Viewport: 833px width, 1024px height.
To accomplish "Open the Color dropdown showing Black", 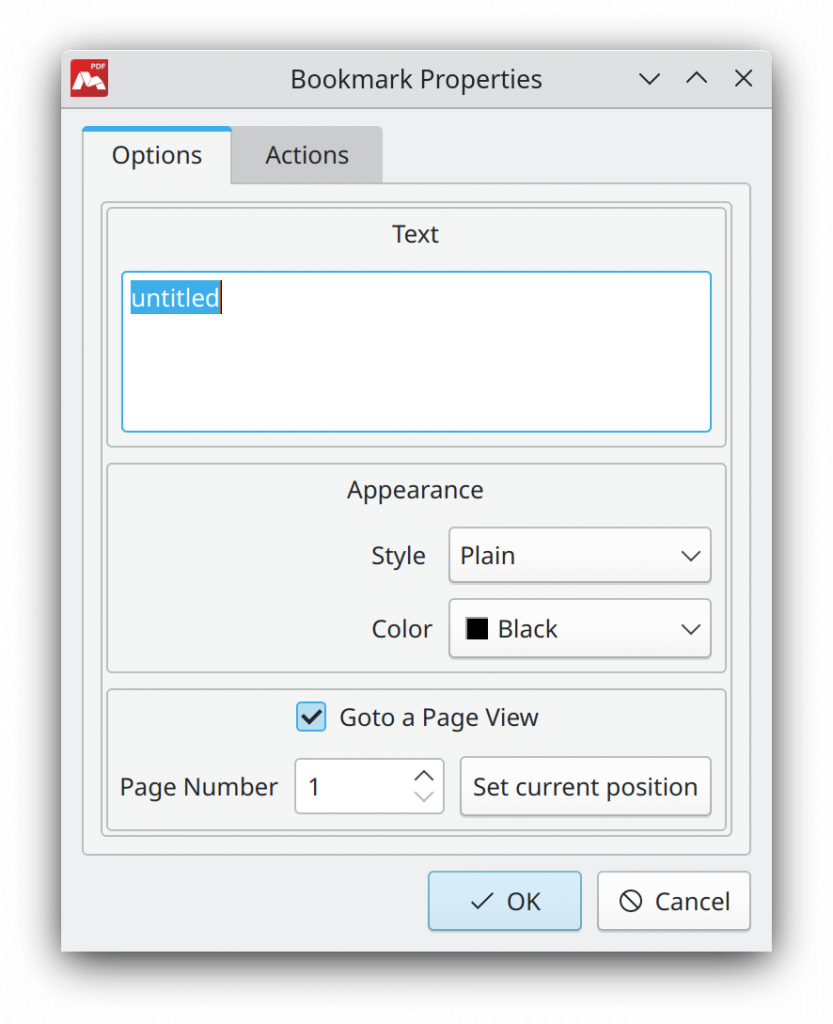I will [579, 629].
